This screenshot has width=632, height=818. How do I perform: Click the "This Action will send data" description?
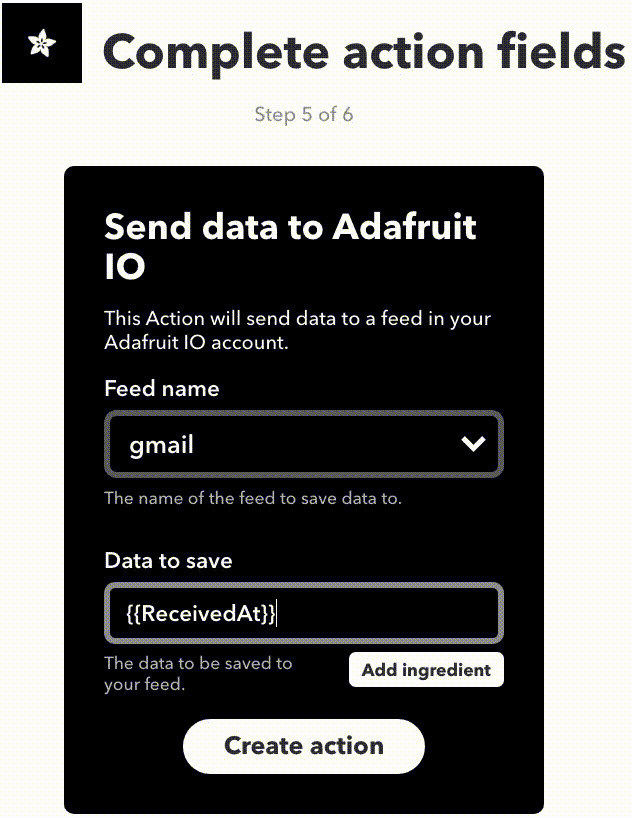(297, 319)
